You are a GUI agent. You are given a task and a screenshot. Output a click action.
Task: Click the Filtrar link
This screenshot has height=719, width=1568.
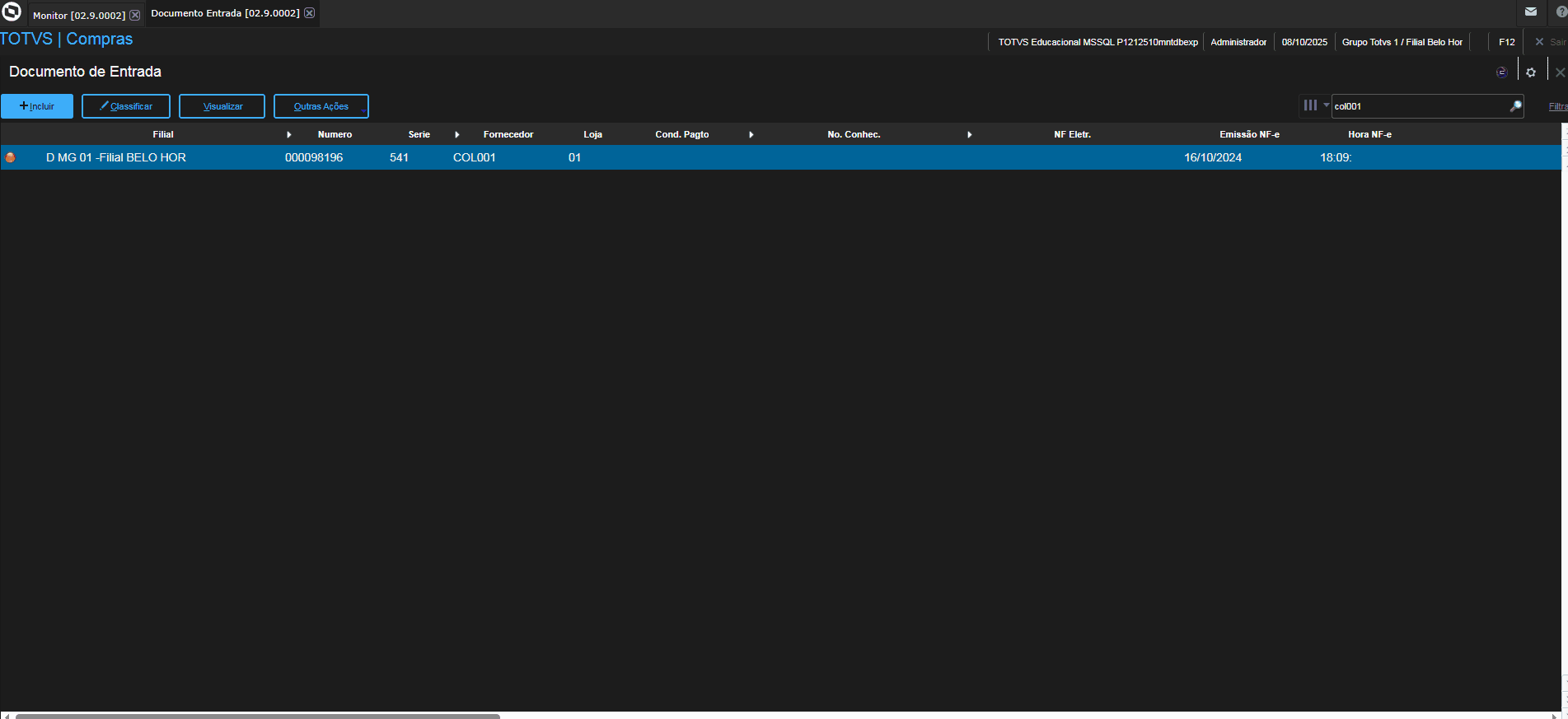1558,106
